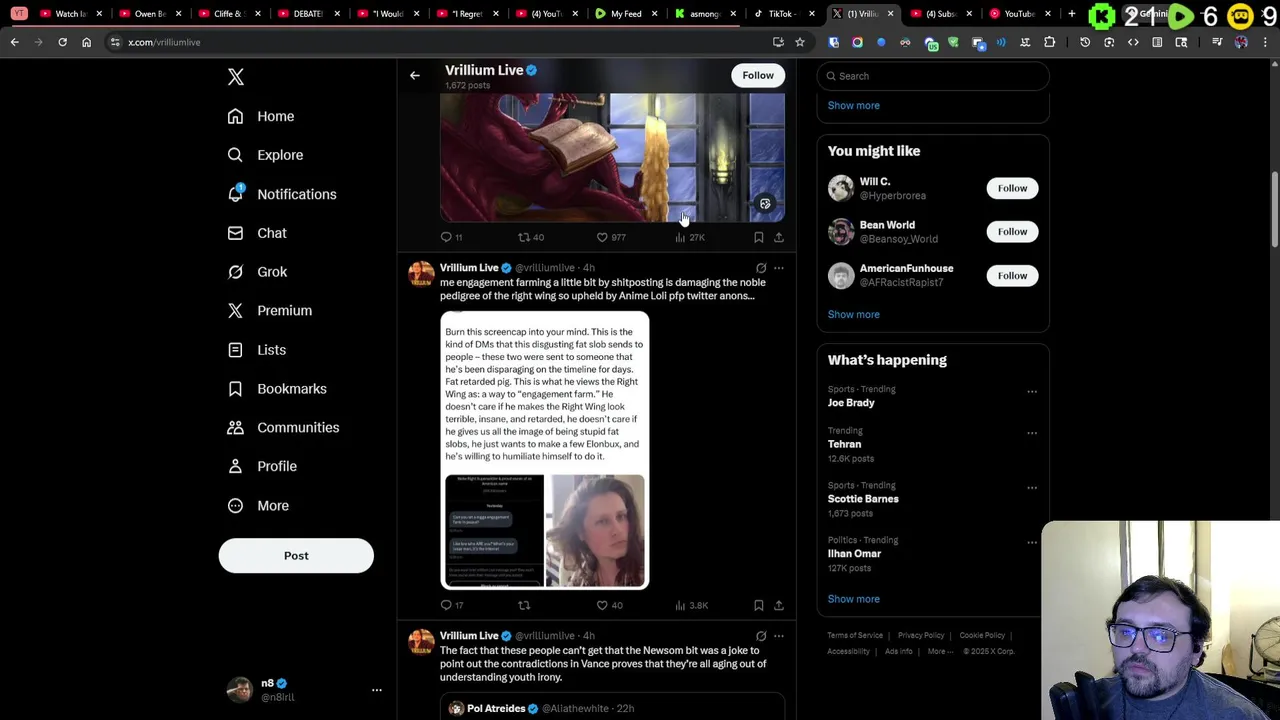Open the Terms of Service link
1280x720 pixels.
click(855, 636)
